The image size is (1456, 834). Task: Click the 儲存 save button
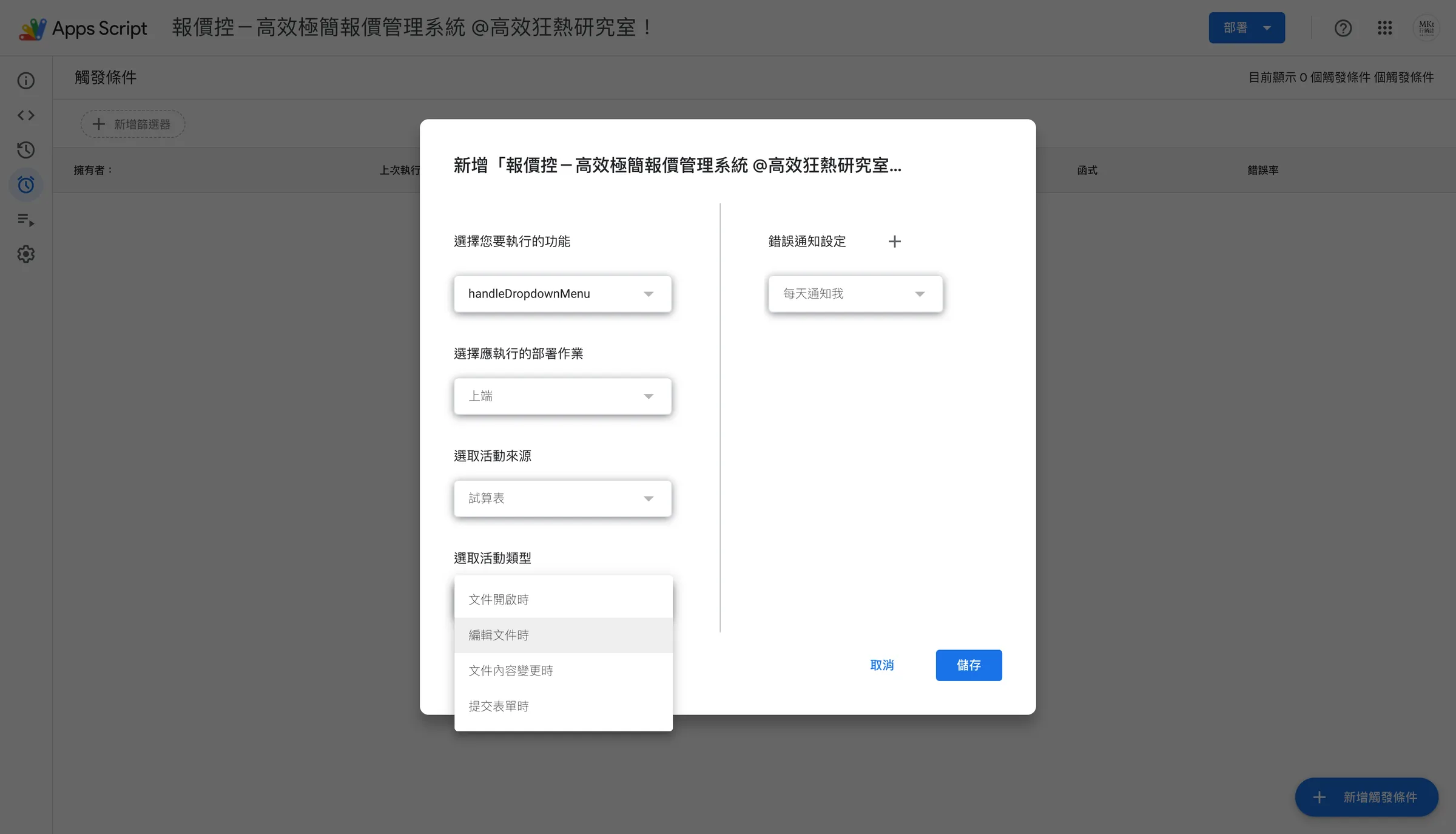[969, 665]
